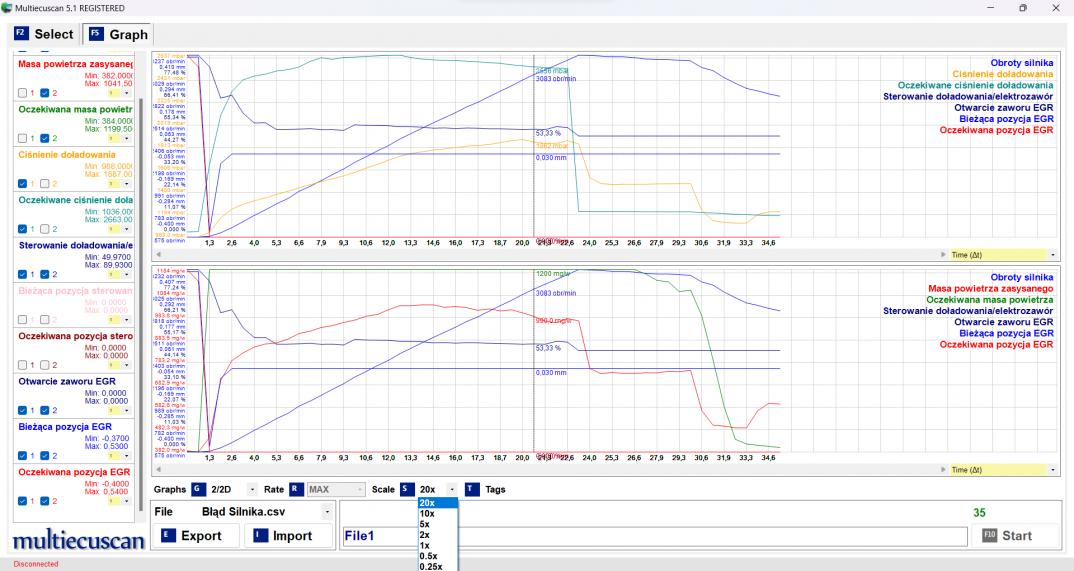
Task: Click the F10 icon on Start button
Action: [991, 535]
